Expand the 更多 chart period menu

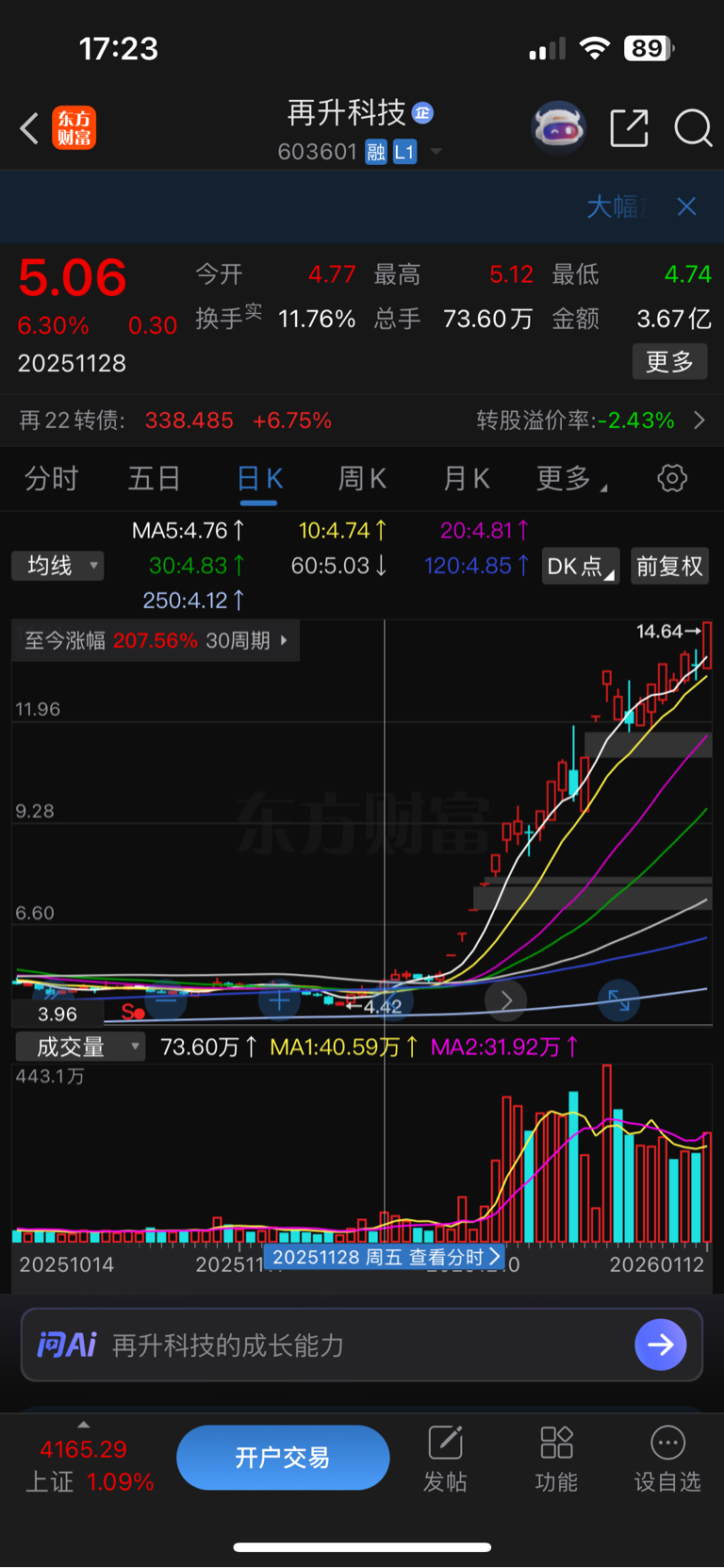point(571,479)
